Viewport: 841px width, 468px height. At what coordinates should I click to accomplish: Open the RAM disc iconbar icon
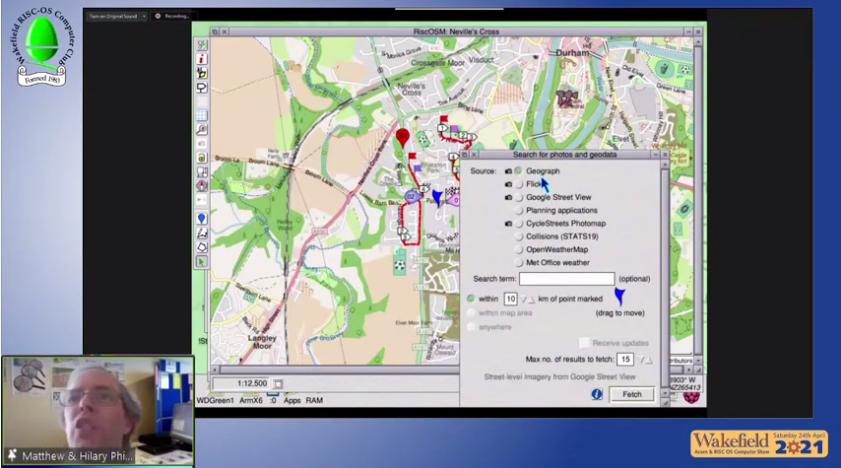click(x=314, y=400)
